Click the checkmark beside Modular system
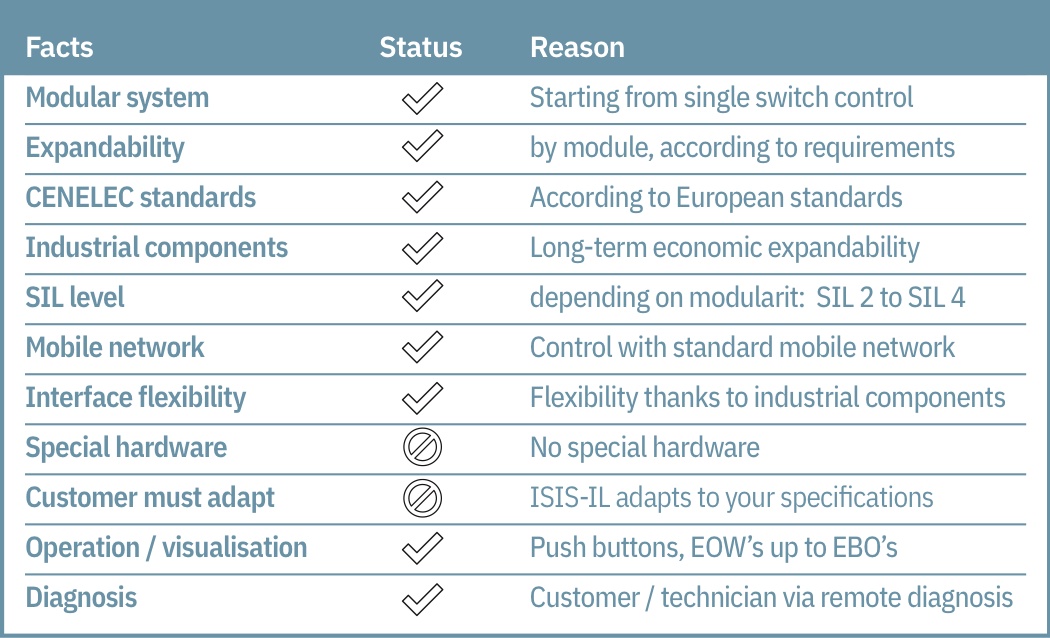This screenshot has width=1050, height=638. coord(422,98)
